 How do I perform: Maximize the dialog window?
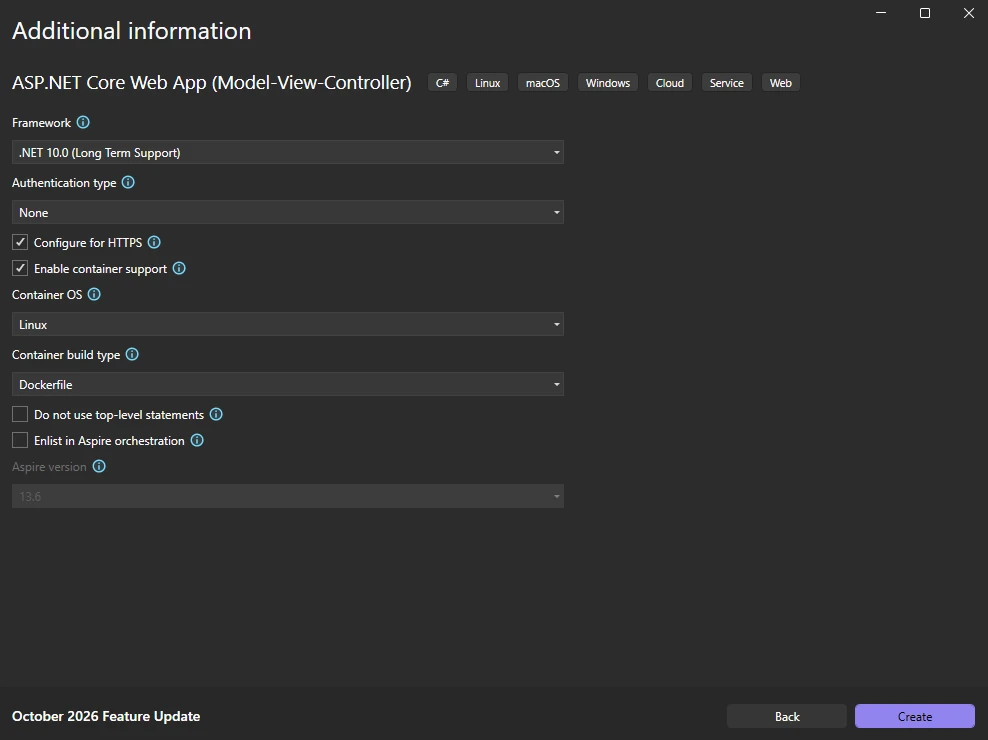[x=925, y=13]
